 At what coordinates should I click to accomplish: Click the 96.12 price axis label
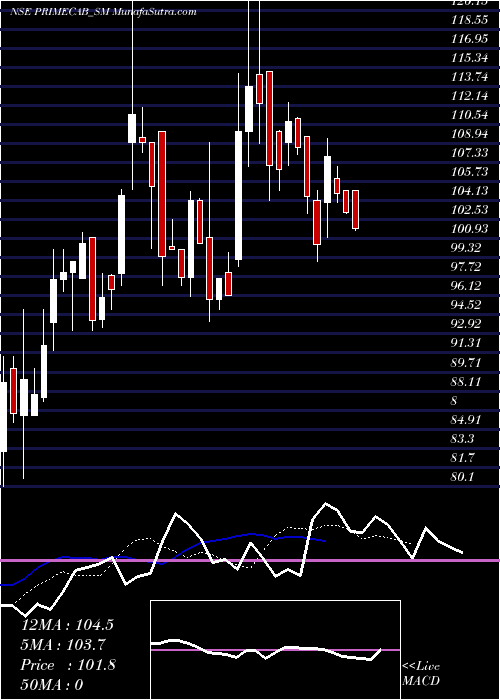[466, 286]
